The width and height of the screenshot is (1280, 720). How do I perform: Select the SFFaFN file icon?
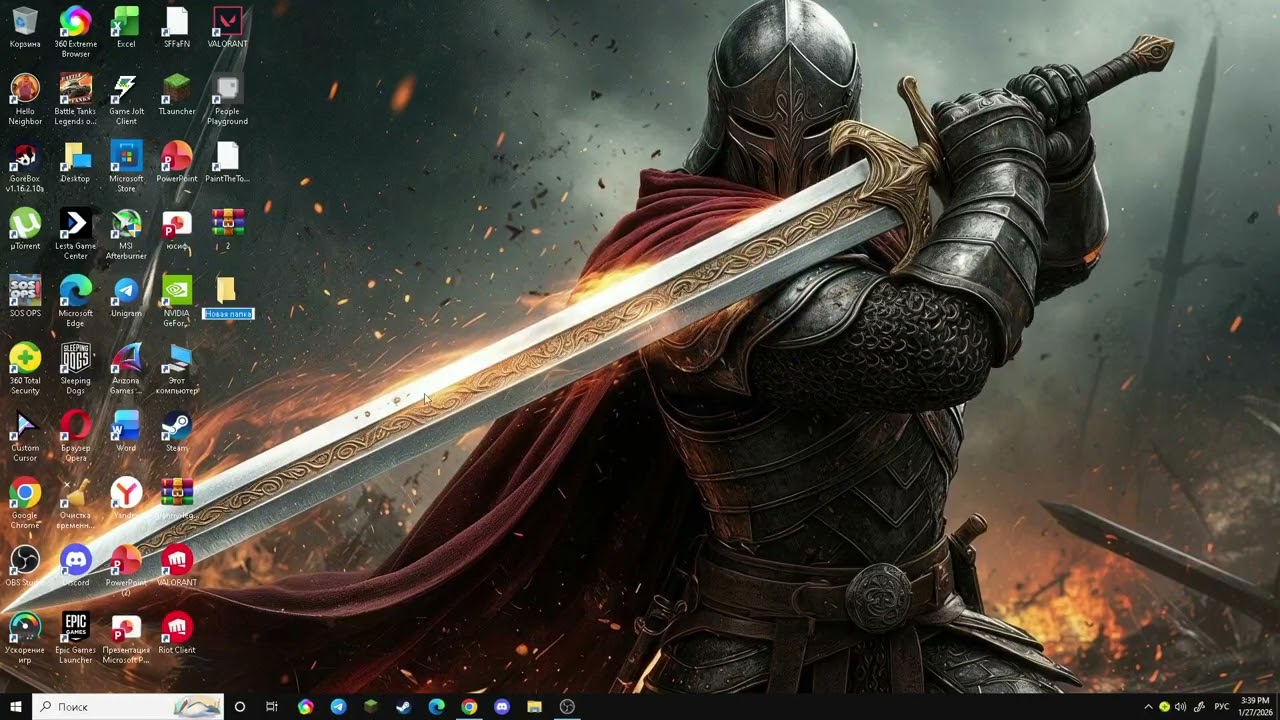click(177, 21)
